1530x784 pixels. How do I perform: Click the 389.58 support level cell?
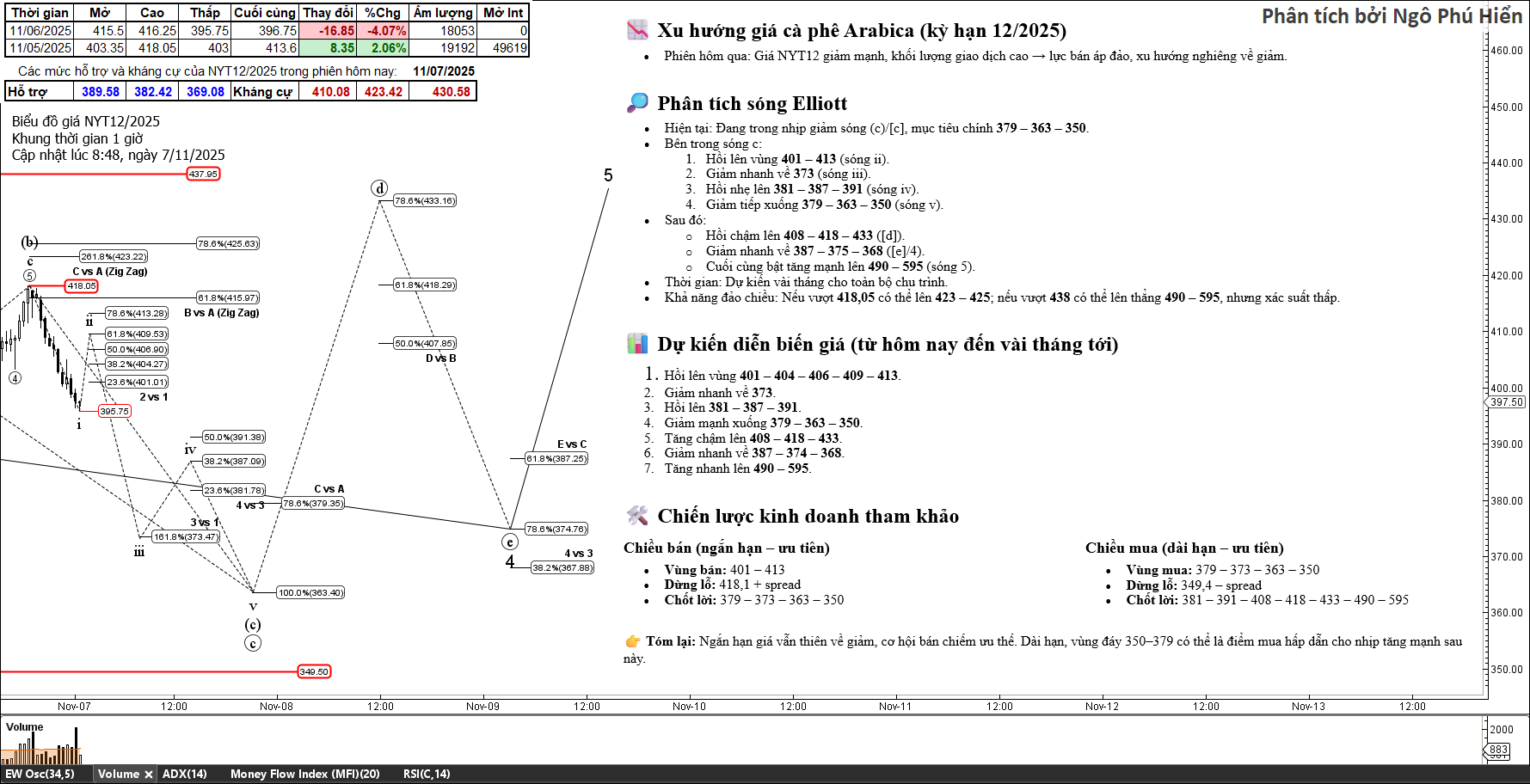(x=101, y=92)
